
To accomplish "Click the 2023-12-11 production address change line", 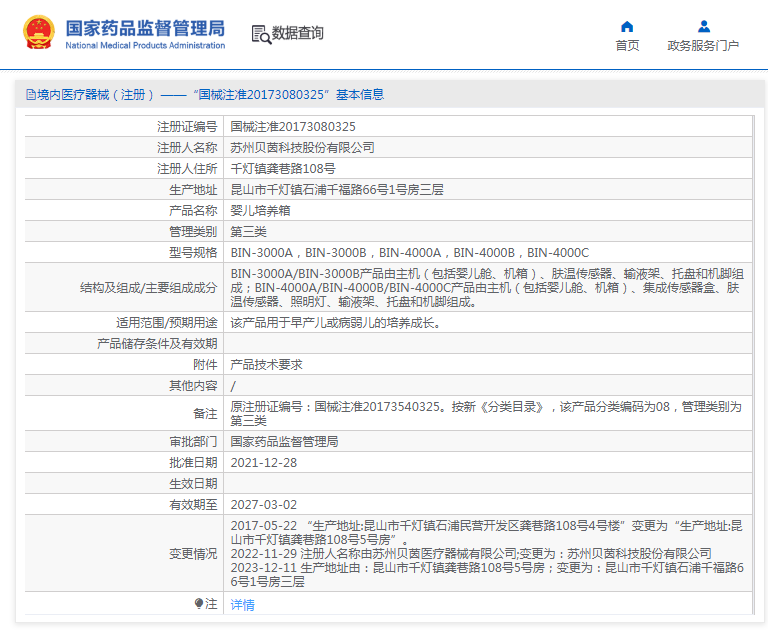I will pyautogui.click(x=487, y=575).
